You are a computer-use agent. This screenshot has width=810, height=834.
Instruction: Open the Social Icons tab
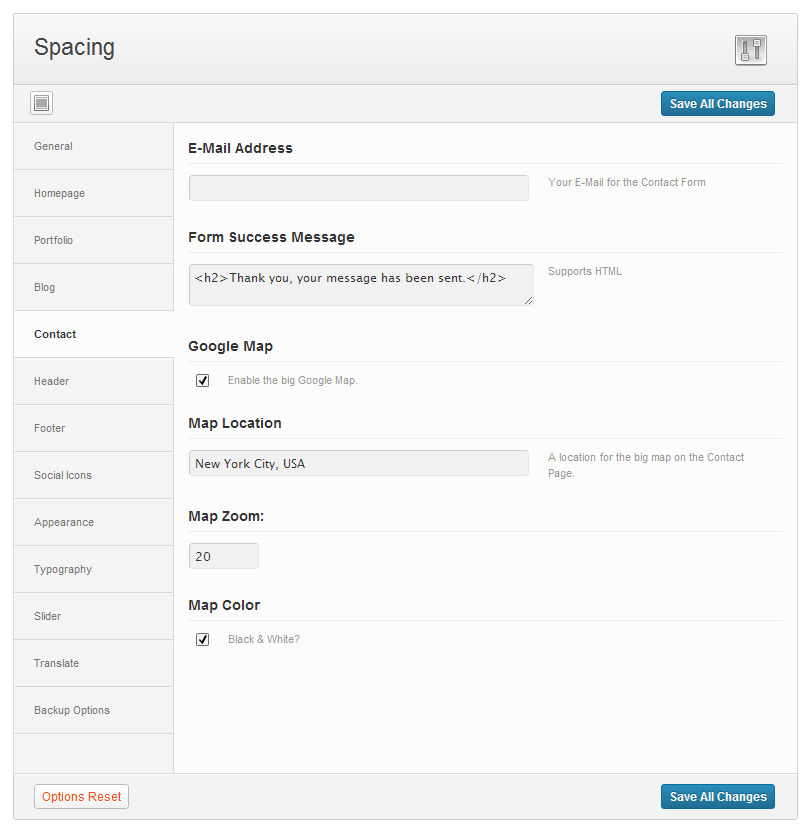click(x=94, y=476)
